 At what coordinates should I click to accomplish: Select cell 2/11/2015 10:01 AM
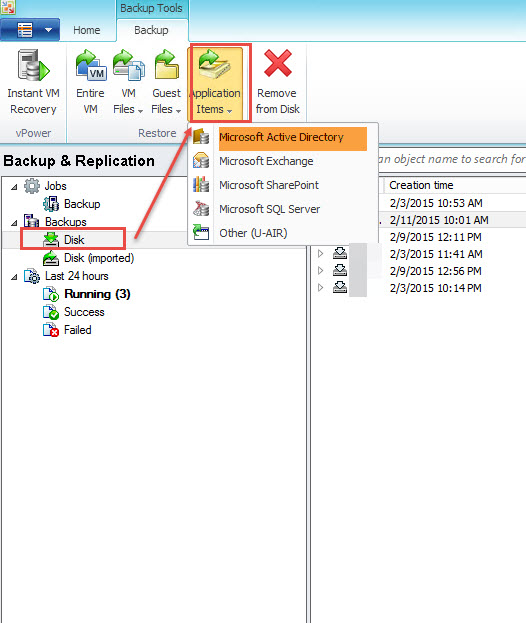[x=439, y=220]
